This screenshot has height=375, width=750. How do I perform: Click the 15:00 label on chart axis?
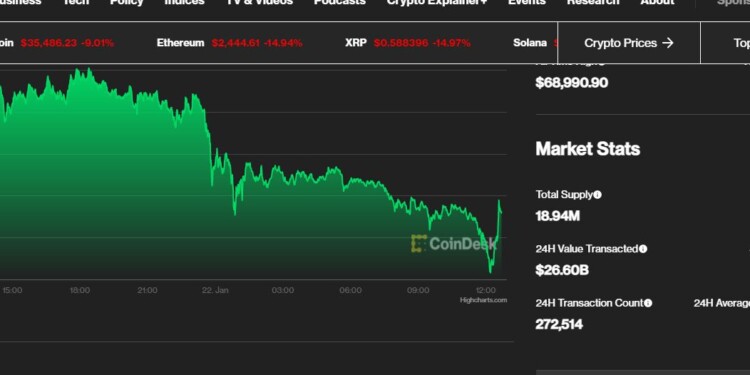tap(12, 290)
